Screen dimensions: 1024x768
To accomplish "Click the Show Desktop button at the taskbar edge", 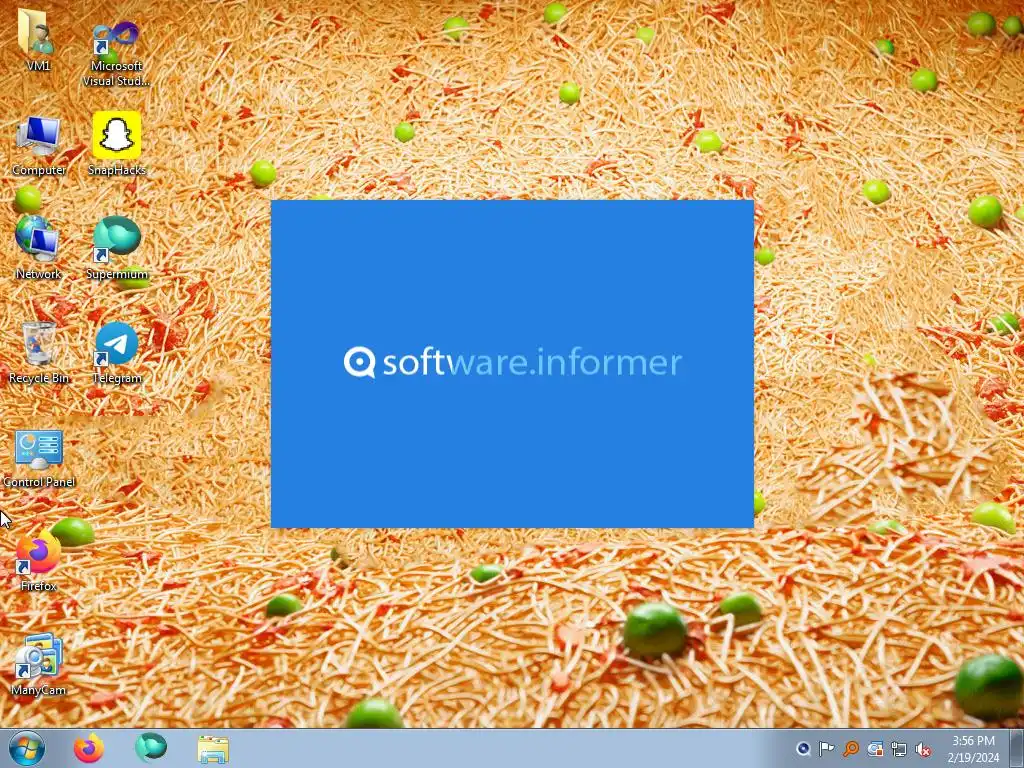I will [1017, 748].
